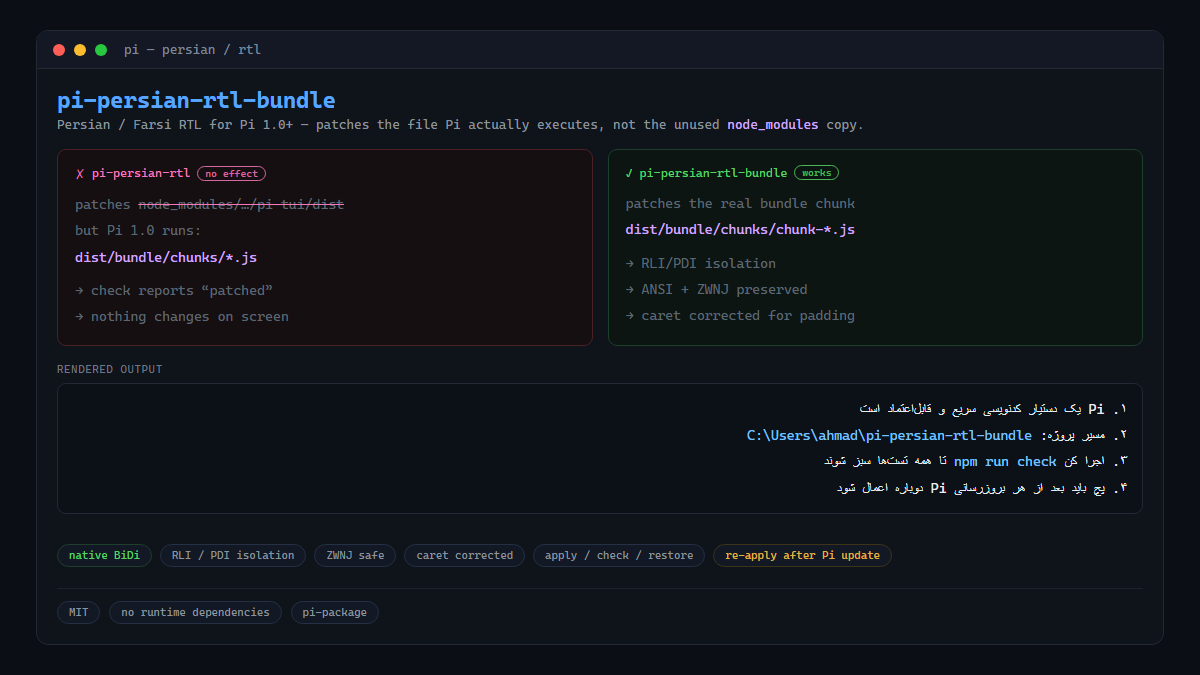This screenshot has width=1200, height=675.
Task: Click the dist/bundle/chunks/chunk-*.js path
Action: (741, 229)
